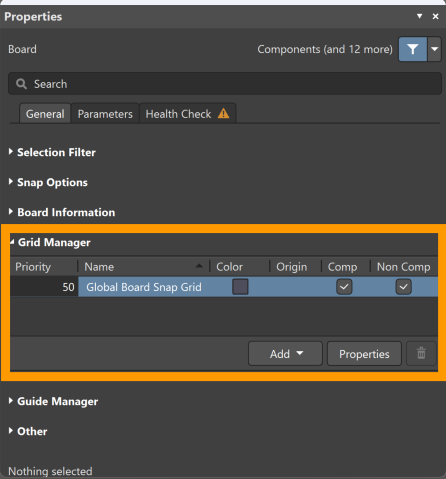Select the Global Board Snap Grid row

point(224,287)
